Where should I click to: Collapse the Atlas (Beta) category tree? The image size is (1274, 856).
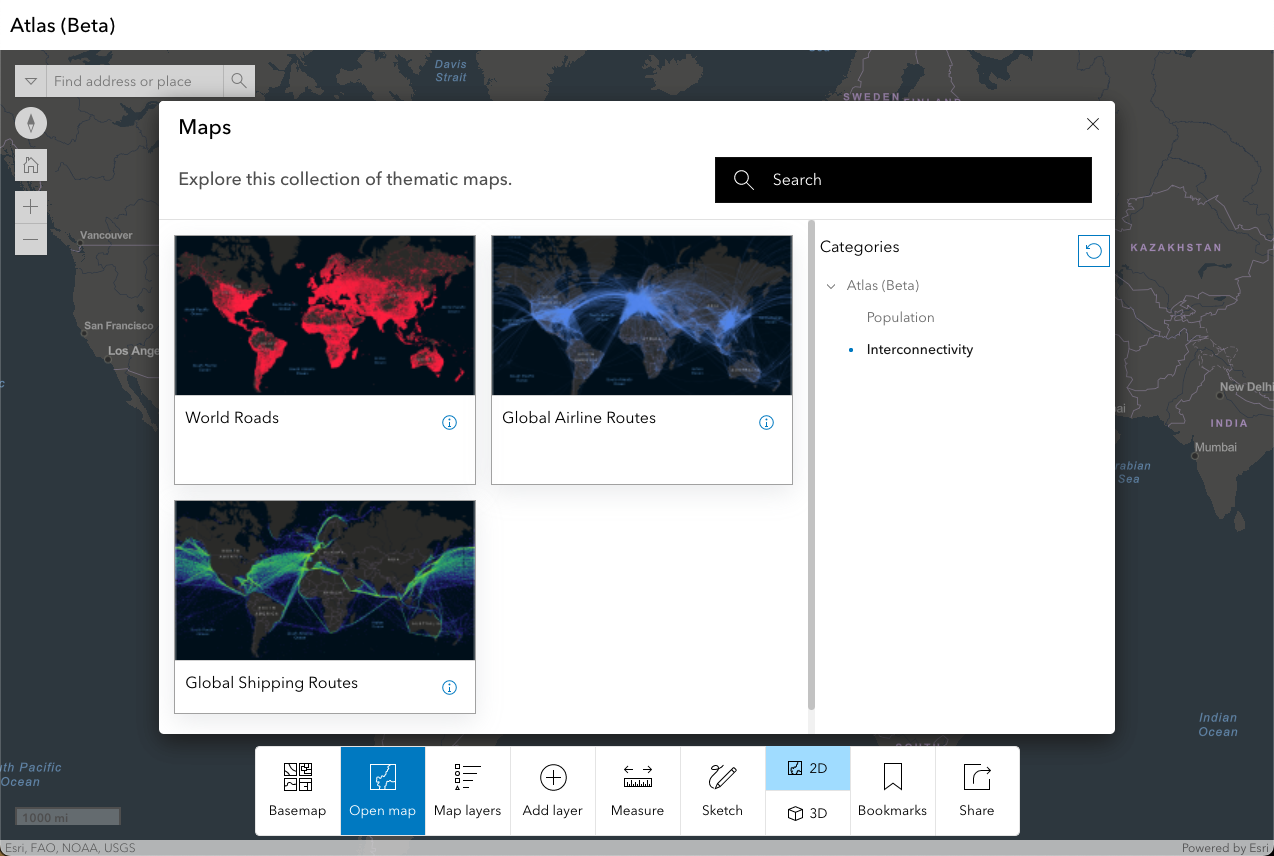[x=831, y=285]
